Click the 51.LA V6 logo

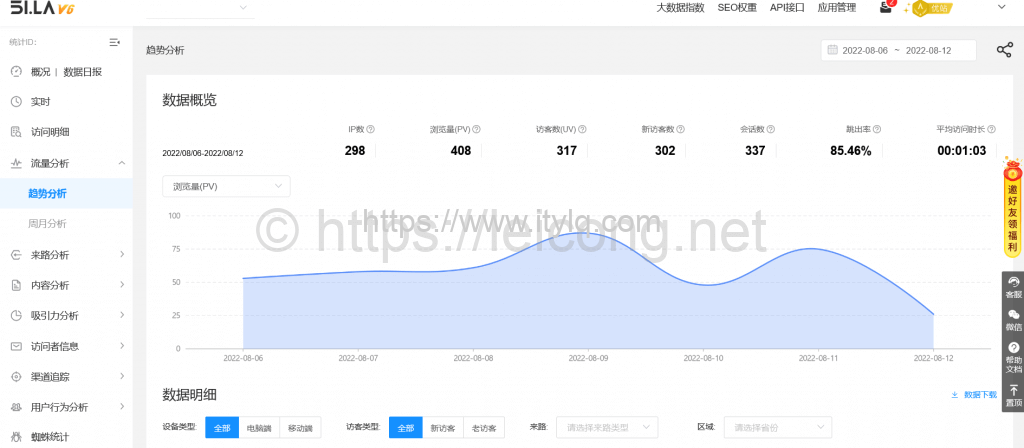41,7
